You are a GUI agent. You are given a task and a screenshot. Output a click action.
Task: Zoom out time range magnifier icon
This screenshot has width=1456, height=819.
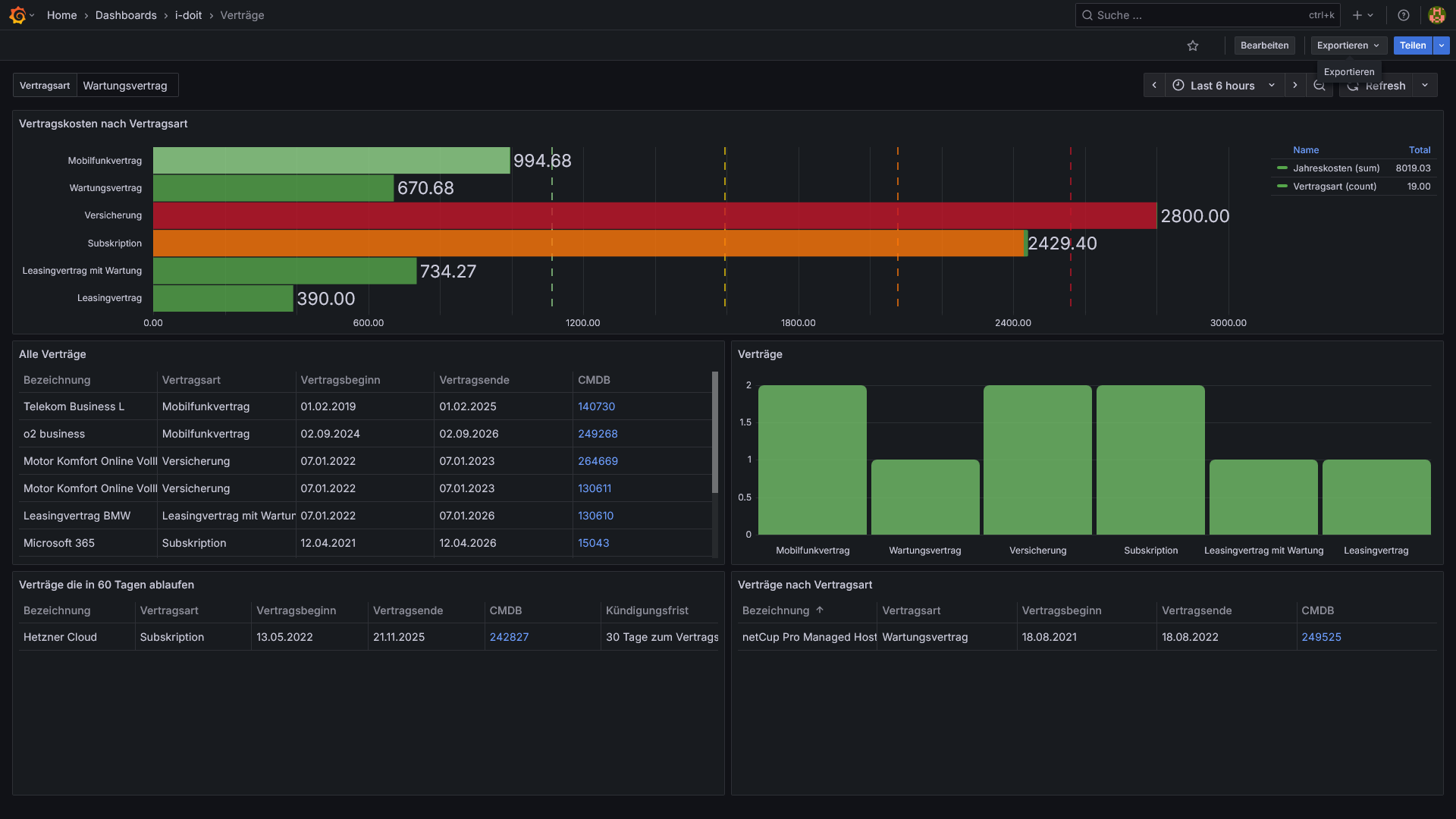tap(1319, 86)
